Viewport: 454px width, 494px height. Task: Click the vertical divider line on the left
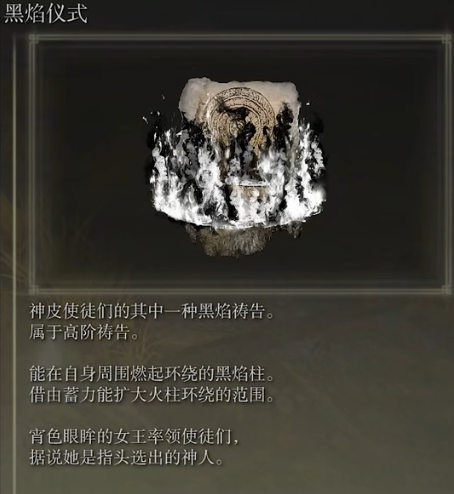(15, 263)
